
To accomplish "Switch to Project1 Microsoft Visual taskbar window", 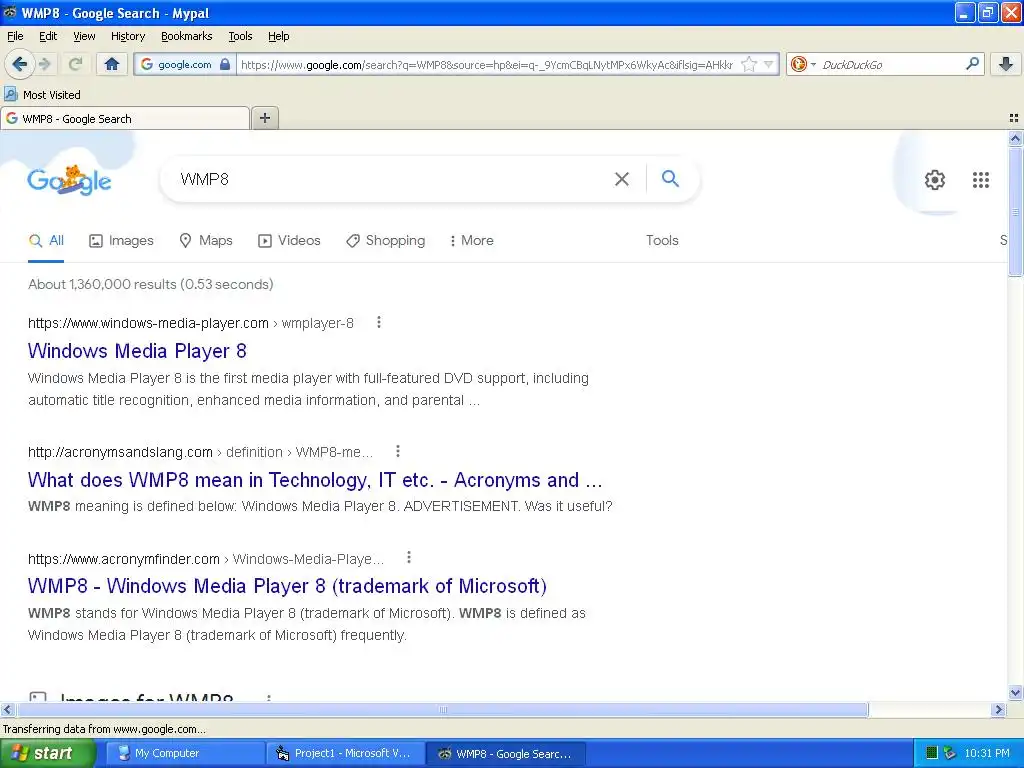I will click(345, 753).
